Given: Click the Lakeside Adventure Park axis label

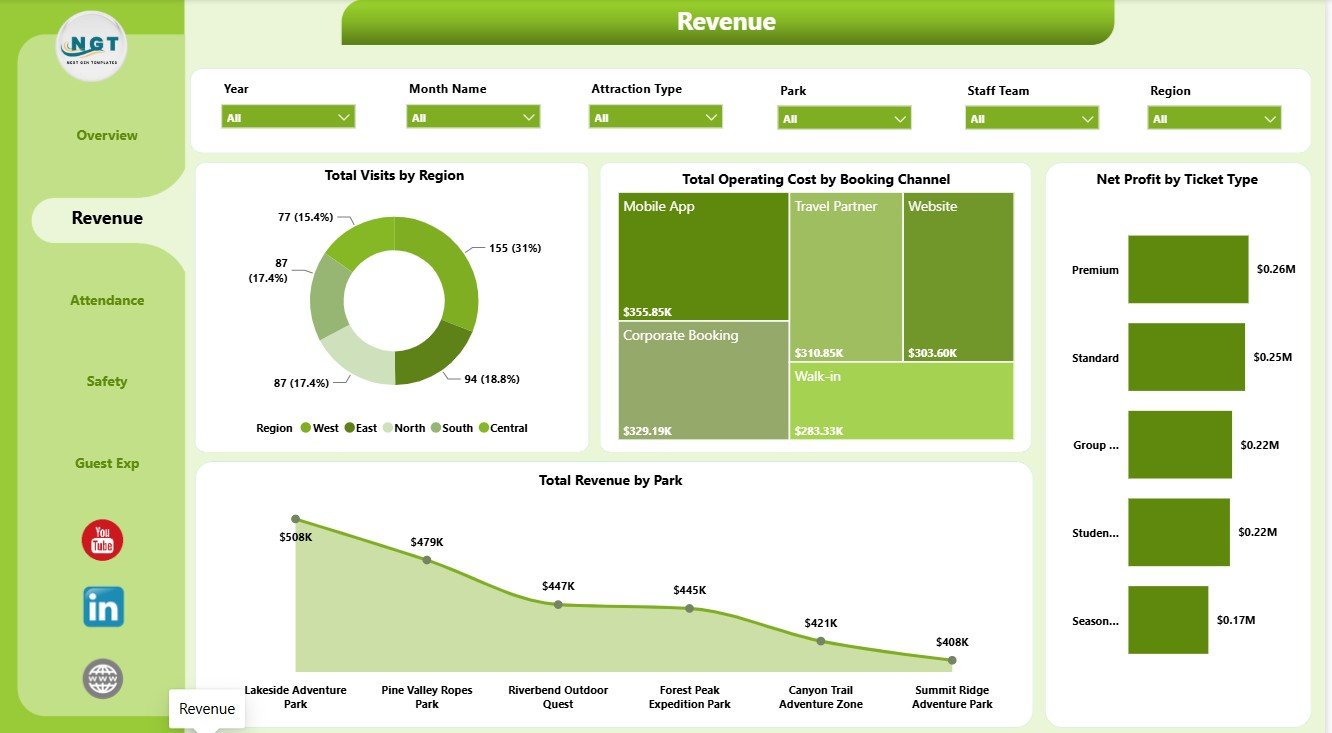Looking at the screenshot, I should pos(295,697).
